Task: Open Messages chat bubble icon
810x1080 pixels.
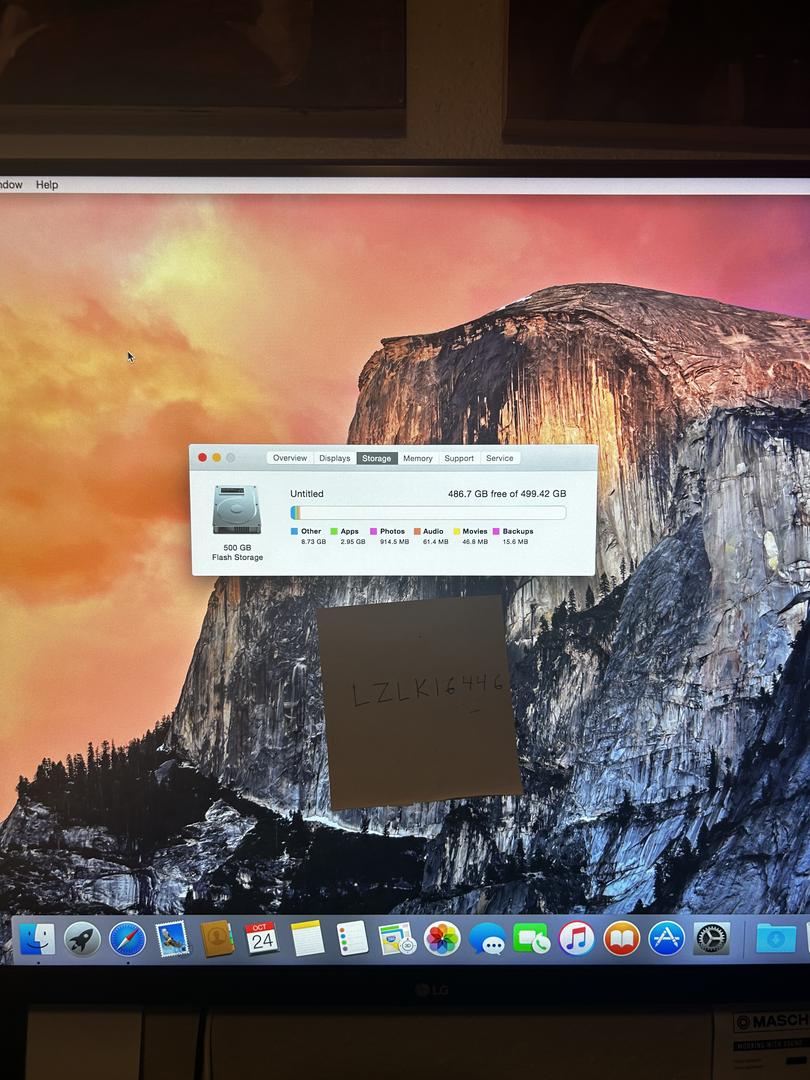Action: click(487, 939)
